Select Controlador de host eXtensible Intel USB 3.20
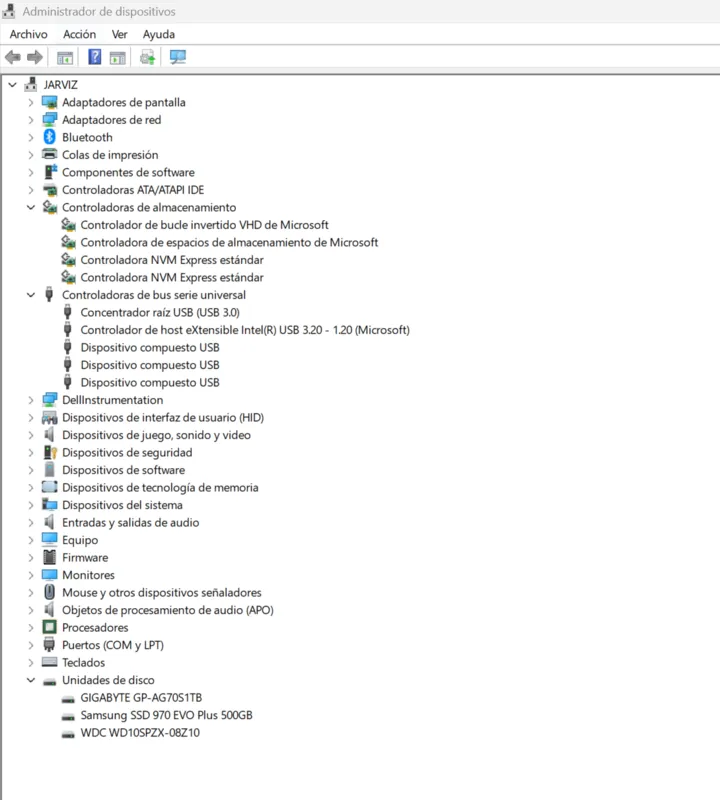This screenshot has height=800, width=720. point(245,330)
